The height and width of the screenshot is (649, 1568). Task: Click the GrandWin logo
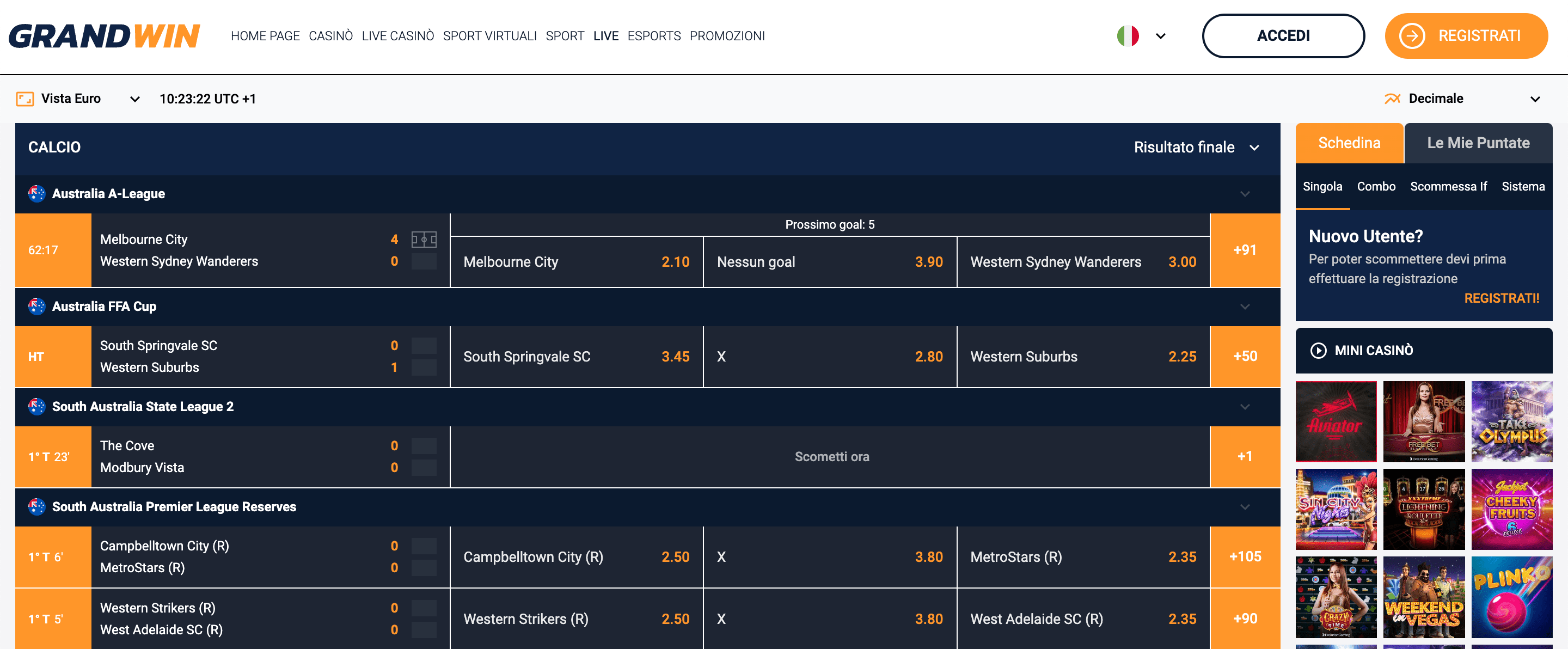click(x=104, y=36)
